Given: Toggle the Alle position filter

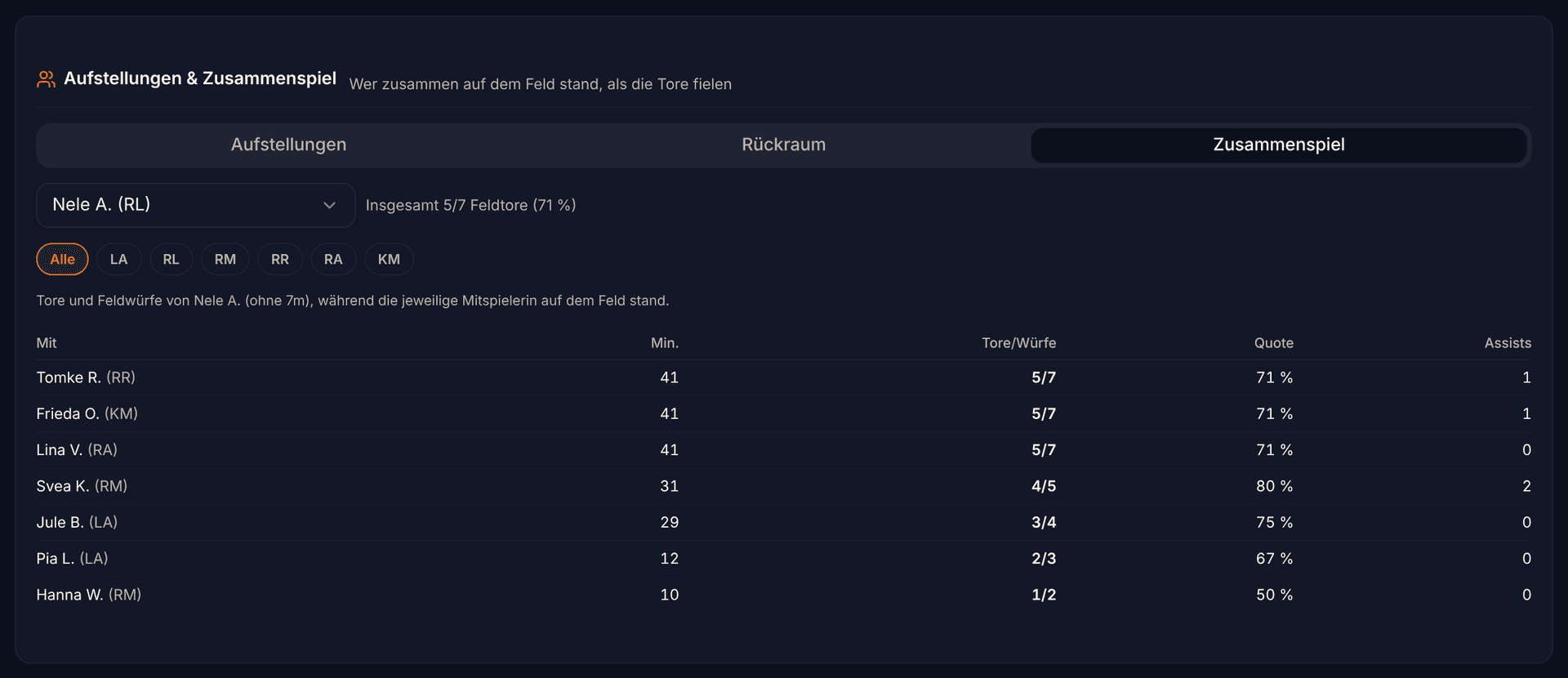Looking at the screenshot, I should [x=62, y=259].
